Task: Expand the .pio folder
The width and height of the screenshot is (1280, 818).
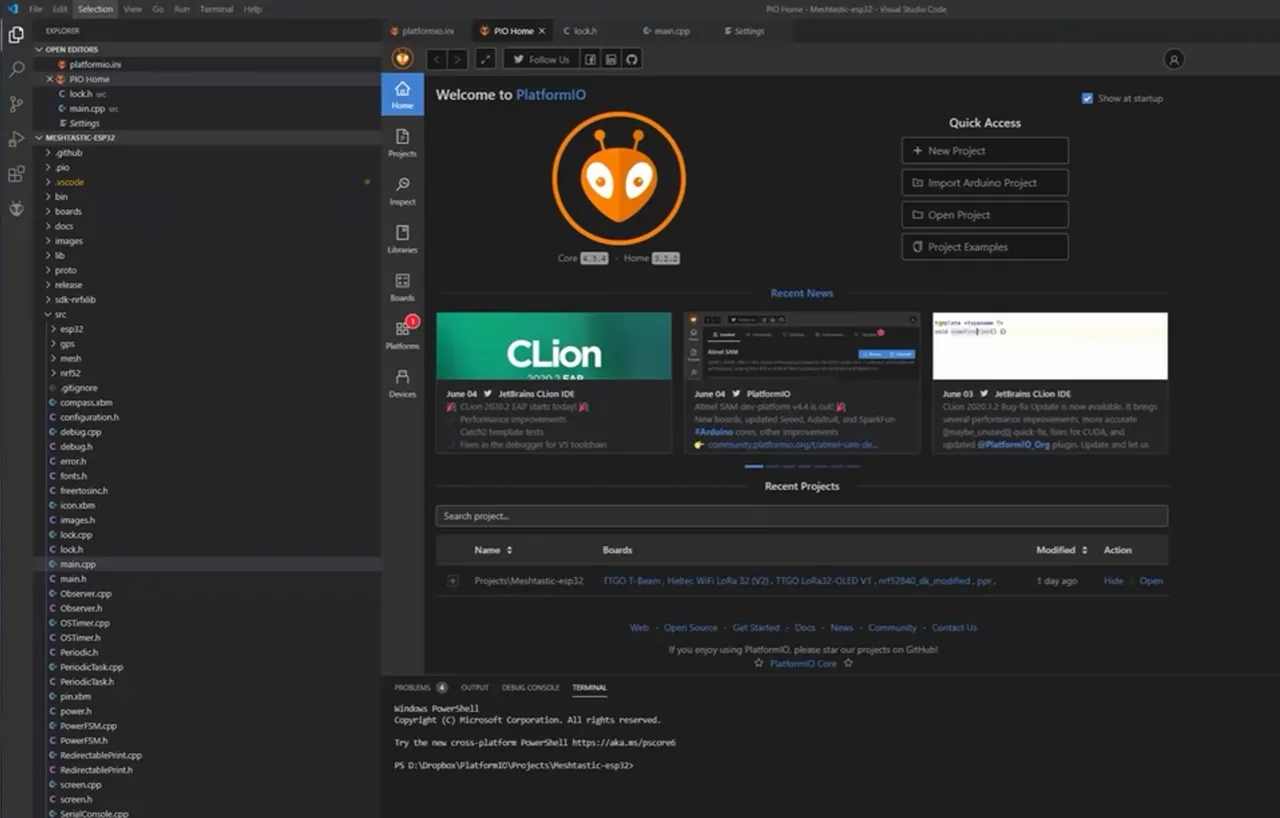Action: click(x=49, y=167)
